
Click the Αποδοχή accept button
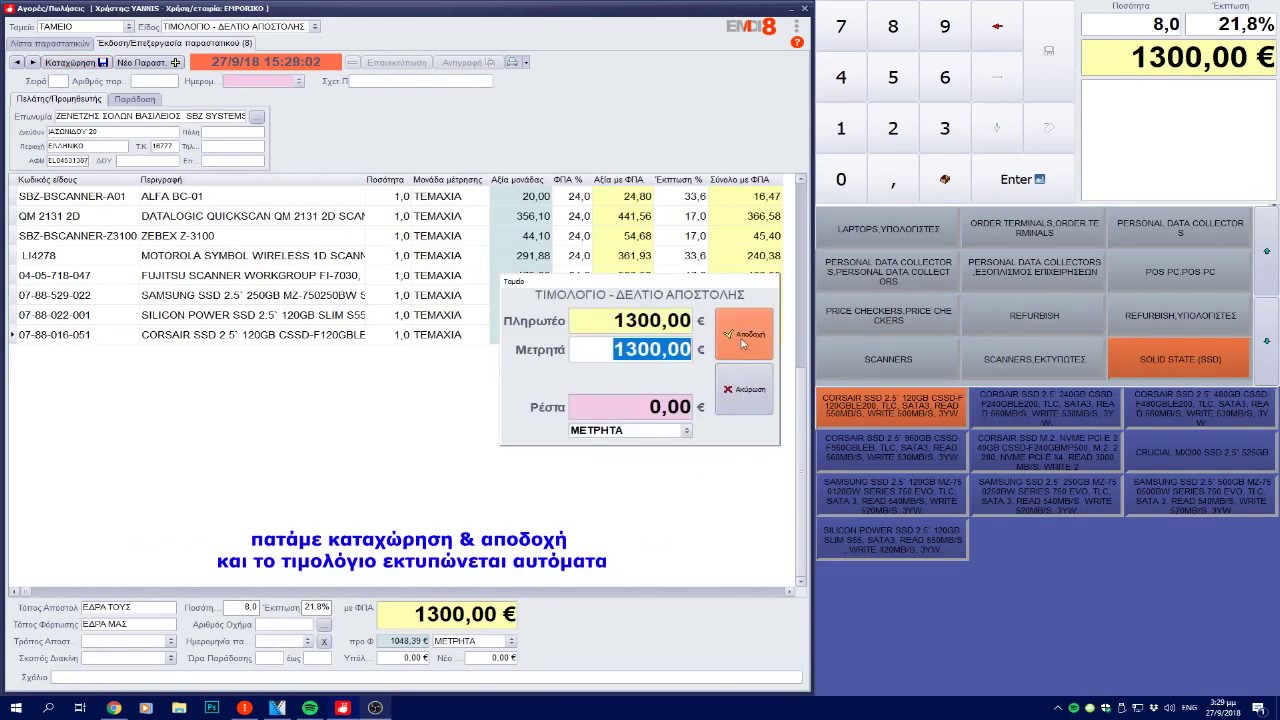[x=744, y=334]
